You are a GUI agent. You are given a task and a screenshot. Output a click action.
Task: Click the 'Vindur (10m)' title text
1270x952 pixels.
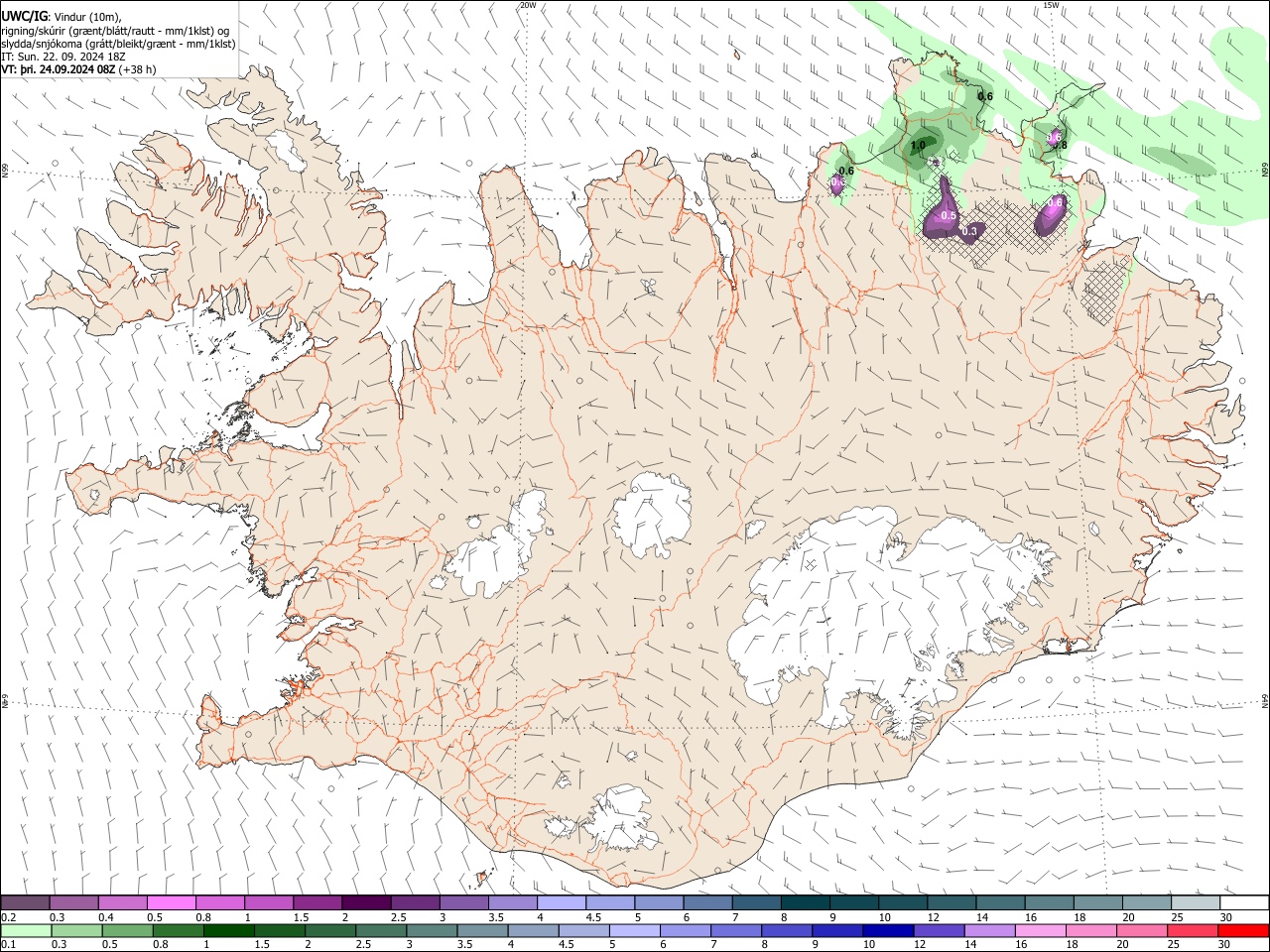(x=88, y=16)
